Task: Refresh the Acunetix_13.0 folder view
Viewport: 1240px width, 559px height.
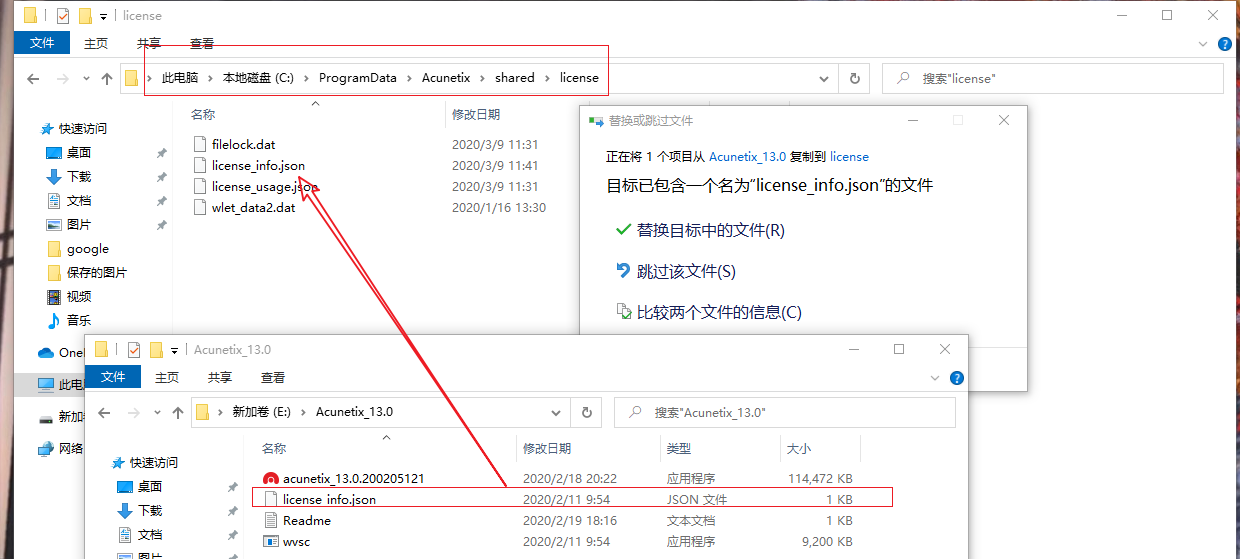Action: click(585, 412)
